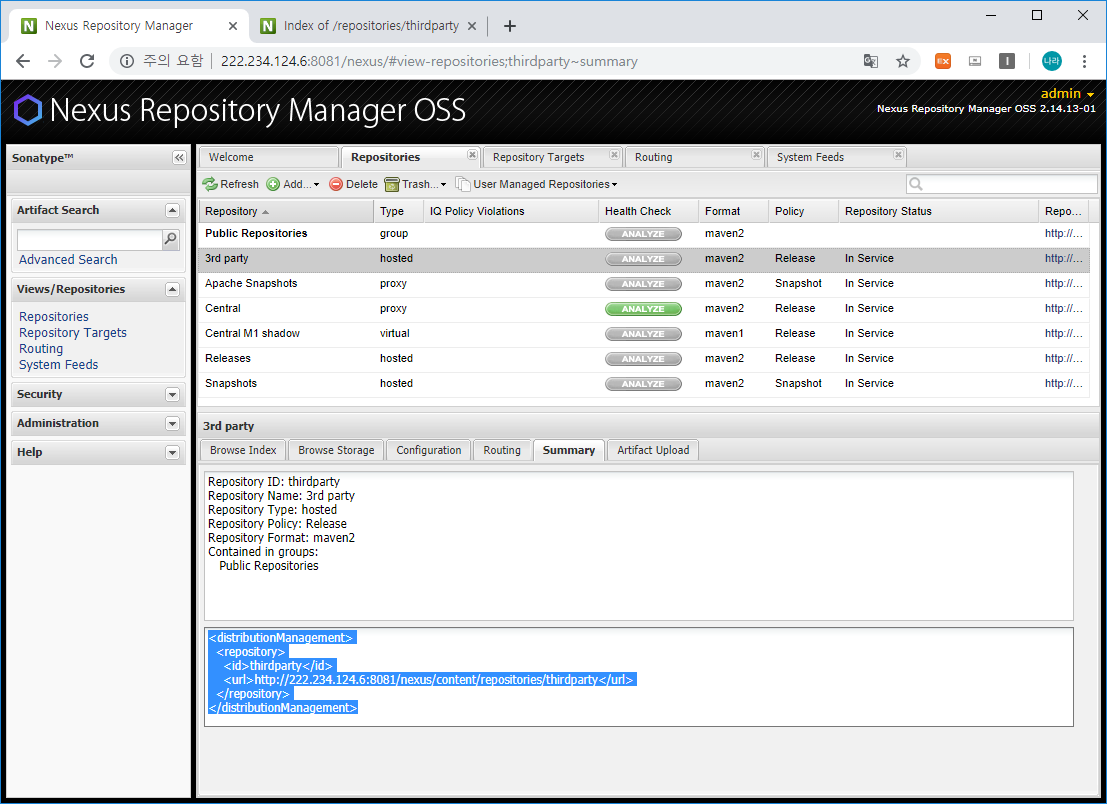This screenshot has width=1107, height=804.
Task: Click the Nexus hexagon logo
Action: click(28, 111)
